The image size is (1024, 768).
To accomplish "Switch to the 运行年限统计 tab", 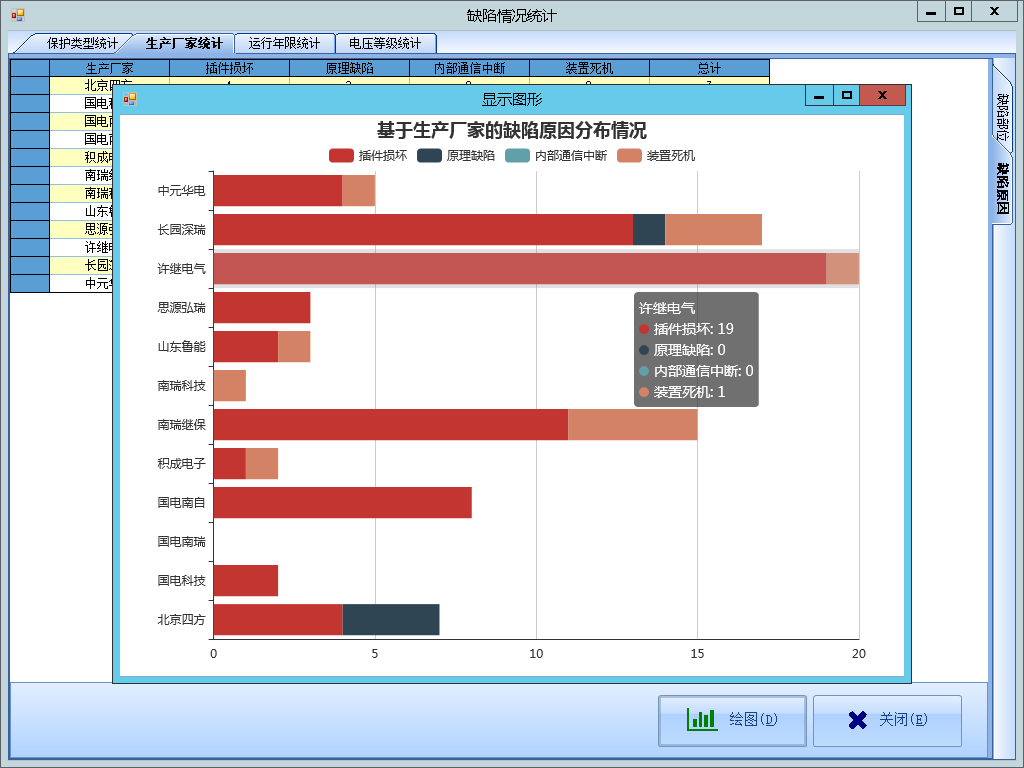I will [x=282, y=43].
